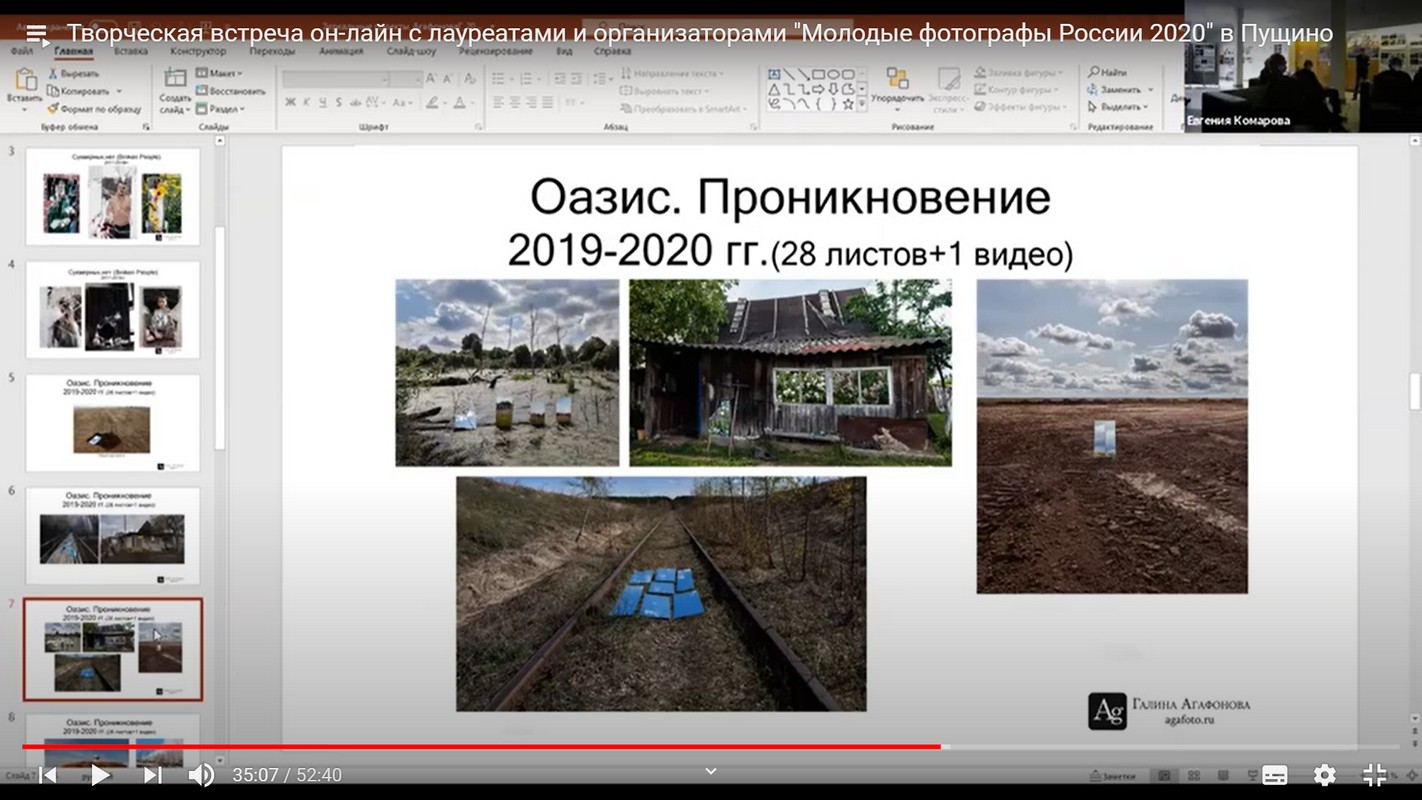Open the Макет layout dropdown
The image size is (1422, 800).
[219, 74]
